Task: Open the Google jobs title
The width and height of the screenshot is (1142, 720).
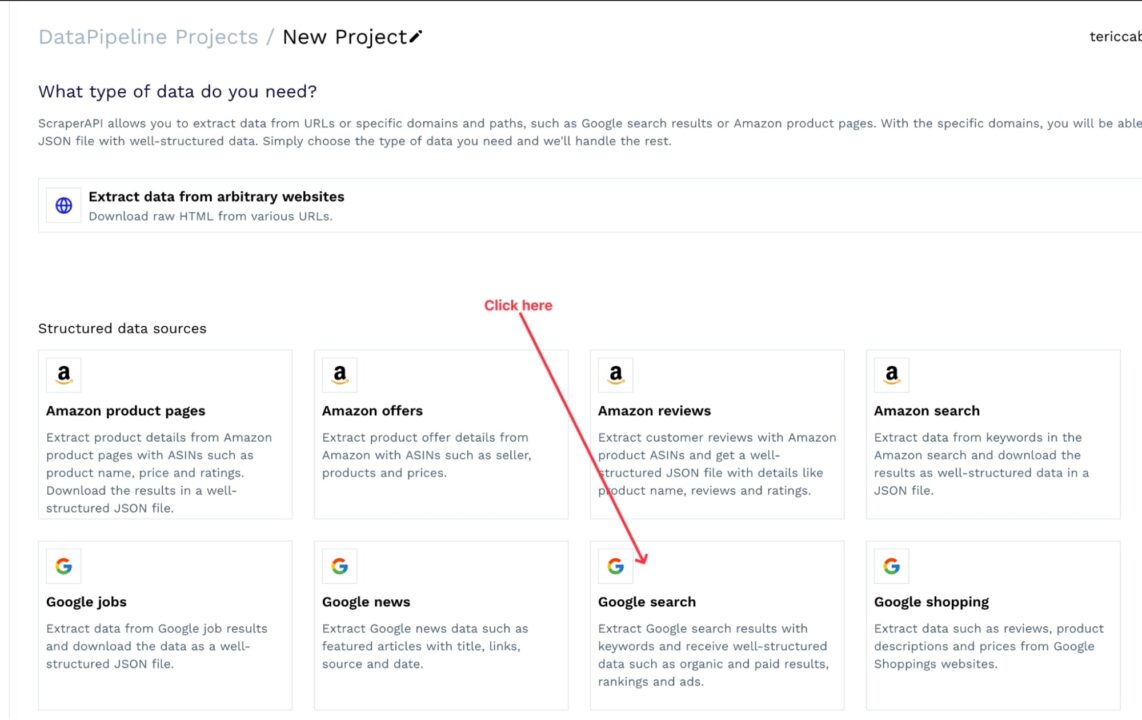Action: tap(86, 602)
